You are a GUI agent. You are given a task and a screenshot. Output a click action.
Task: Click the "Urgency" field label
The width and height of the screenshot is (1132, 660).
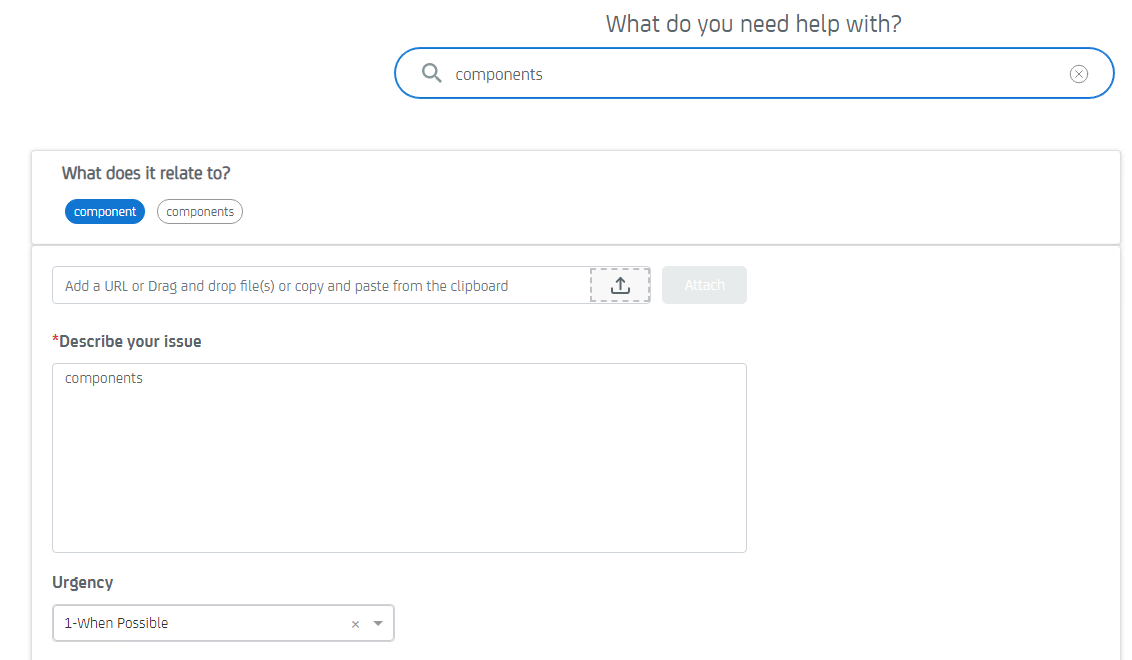(83, 582)
